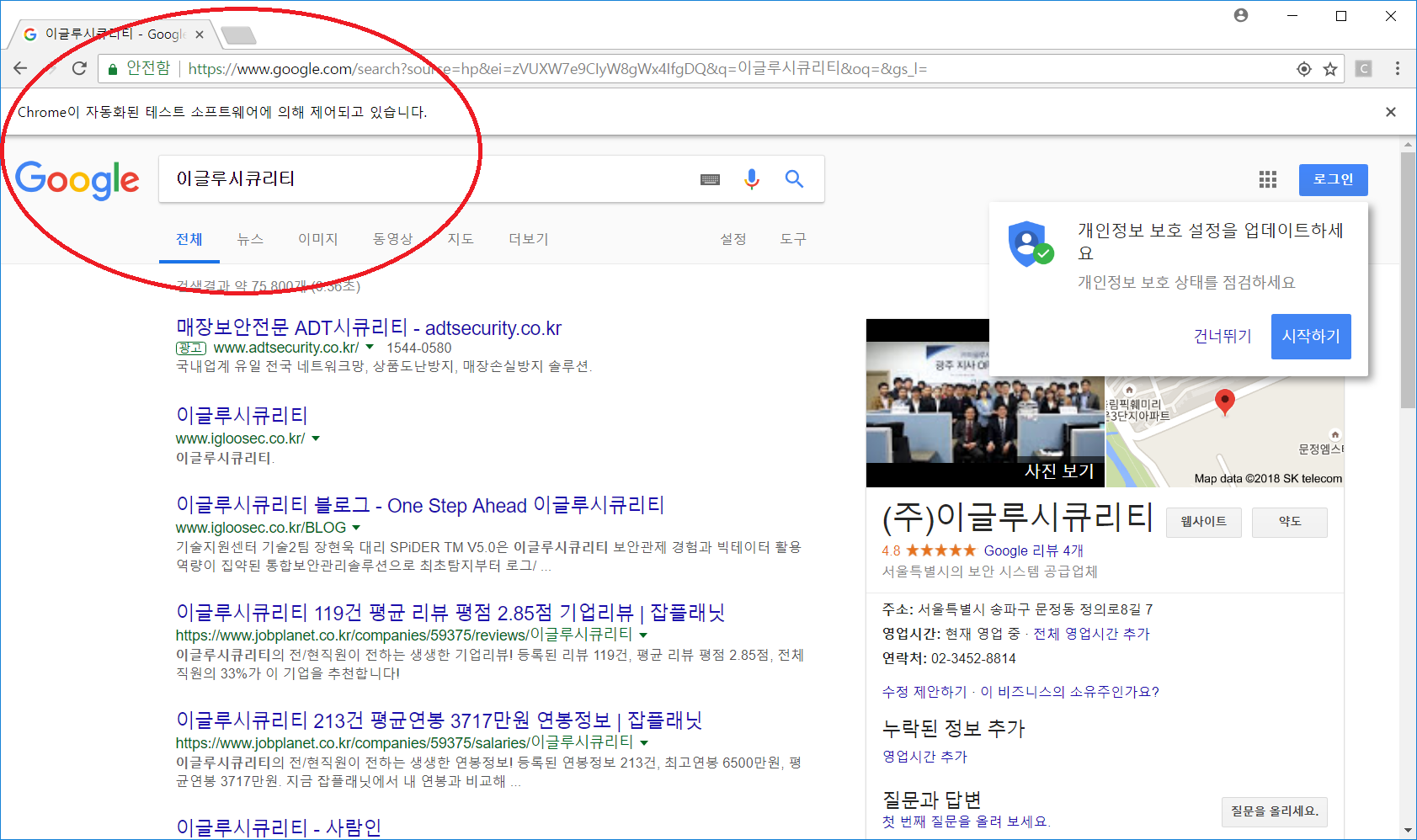Open the 설정 menu

(733, 239)
